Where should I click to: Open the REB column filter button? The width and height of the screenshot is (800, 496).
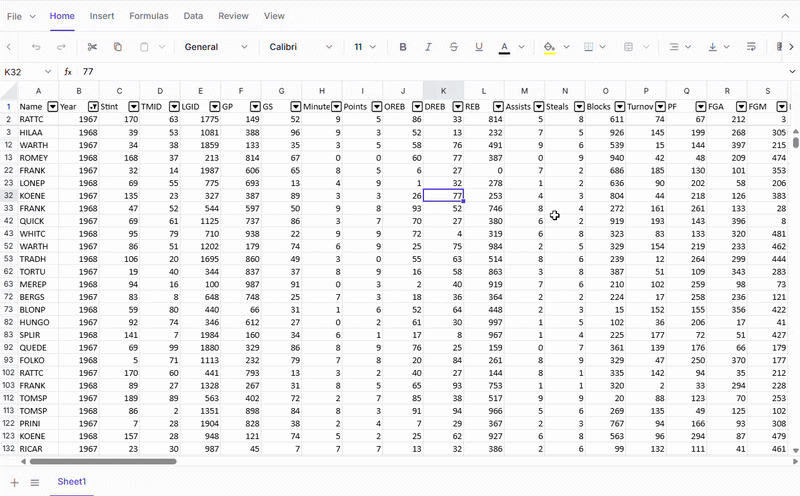tap(498, 106)
